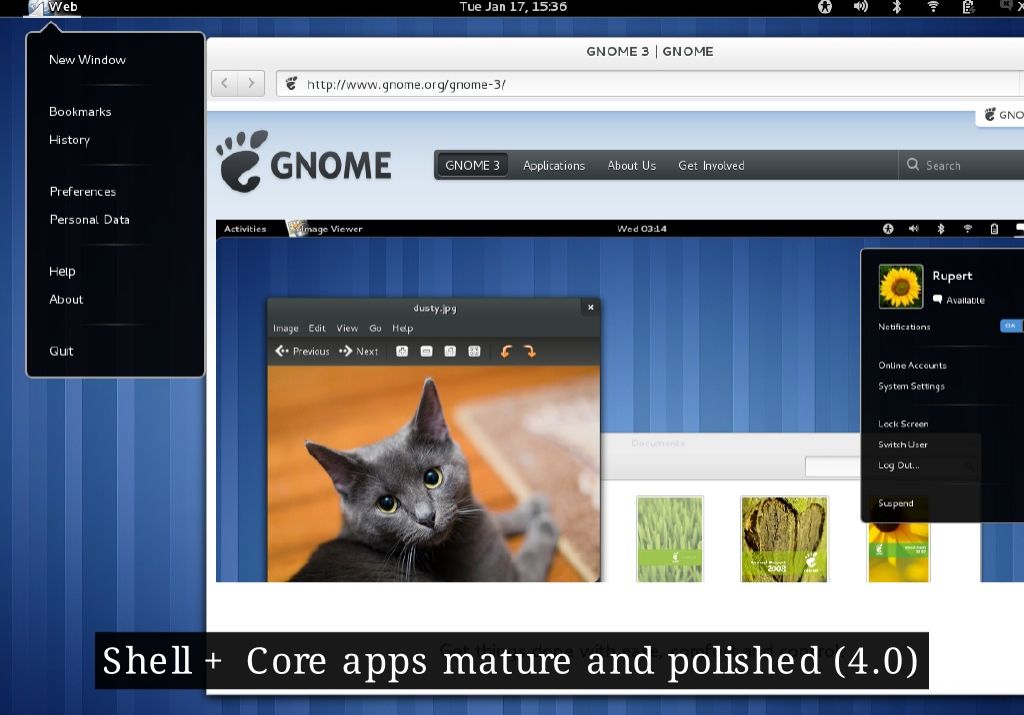Close the dusty.jpg image viewer window
The image size is (1024, 715).
(x=590, y=307)
